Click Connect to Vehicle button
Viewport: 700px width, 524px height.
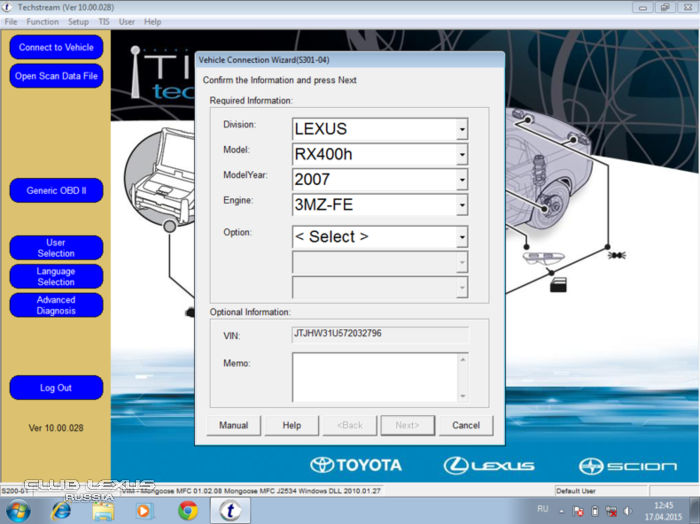tap(56, 47)
